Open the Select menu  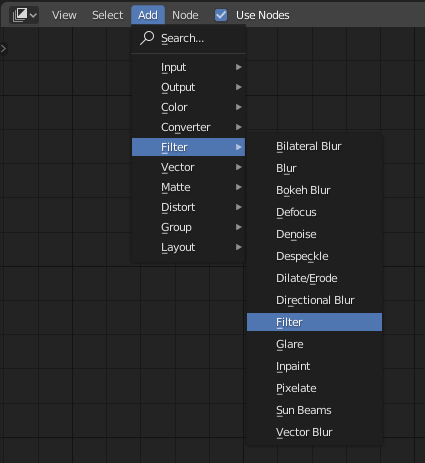[108, 15]
